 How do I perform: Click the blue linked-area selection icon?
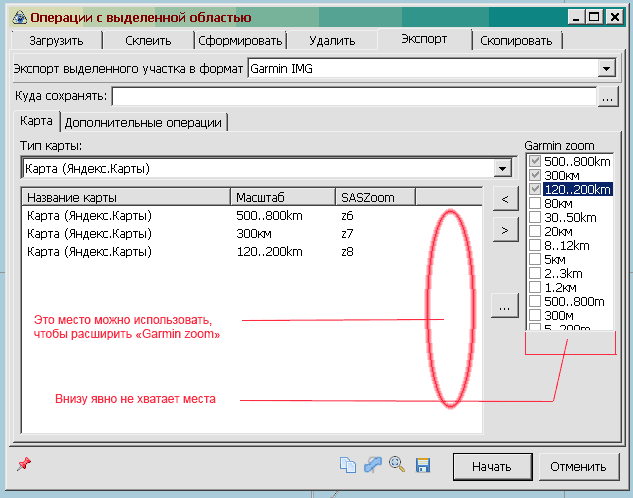click(372, 465)
